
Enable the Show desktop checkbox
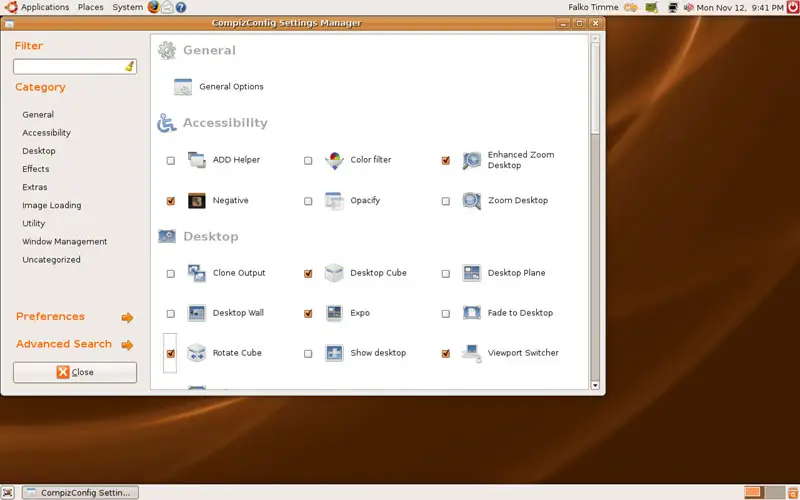[x=308, y=354]
